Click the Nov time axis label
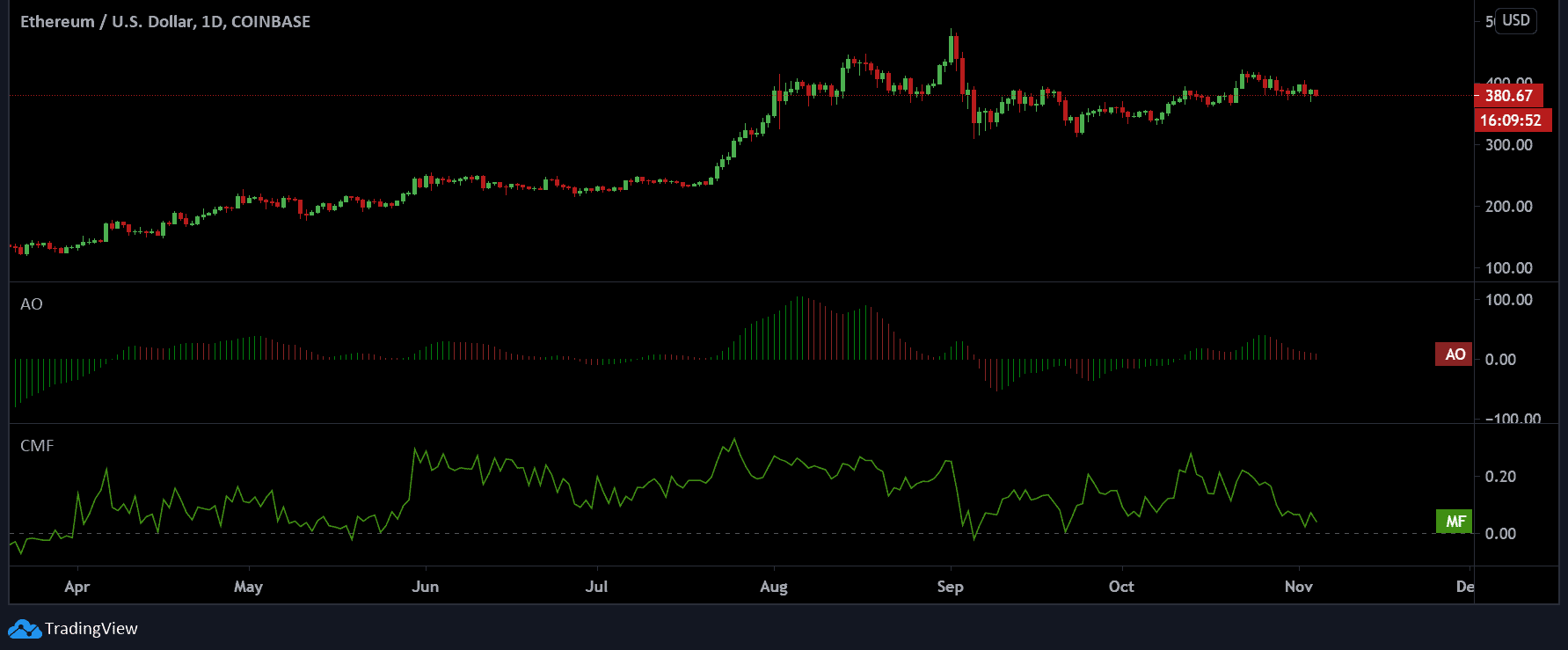The image size is (1568, 650). point(1299,587)
